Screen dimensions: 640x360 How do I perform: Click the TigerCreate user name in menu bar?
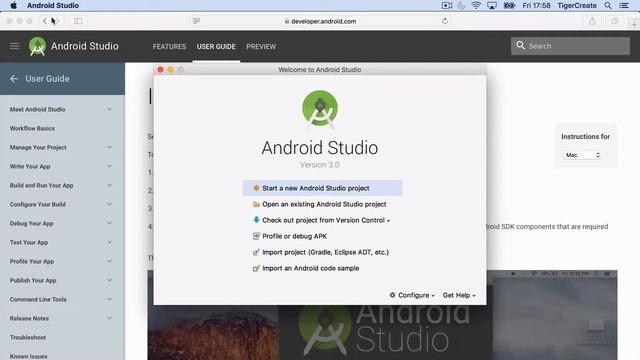[x=577, y=5]
